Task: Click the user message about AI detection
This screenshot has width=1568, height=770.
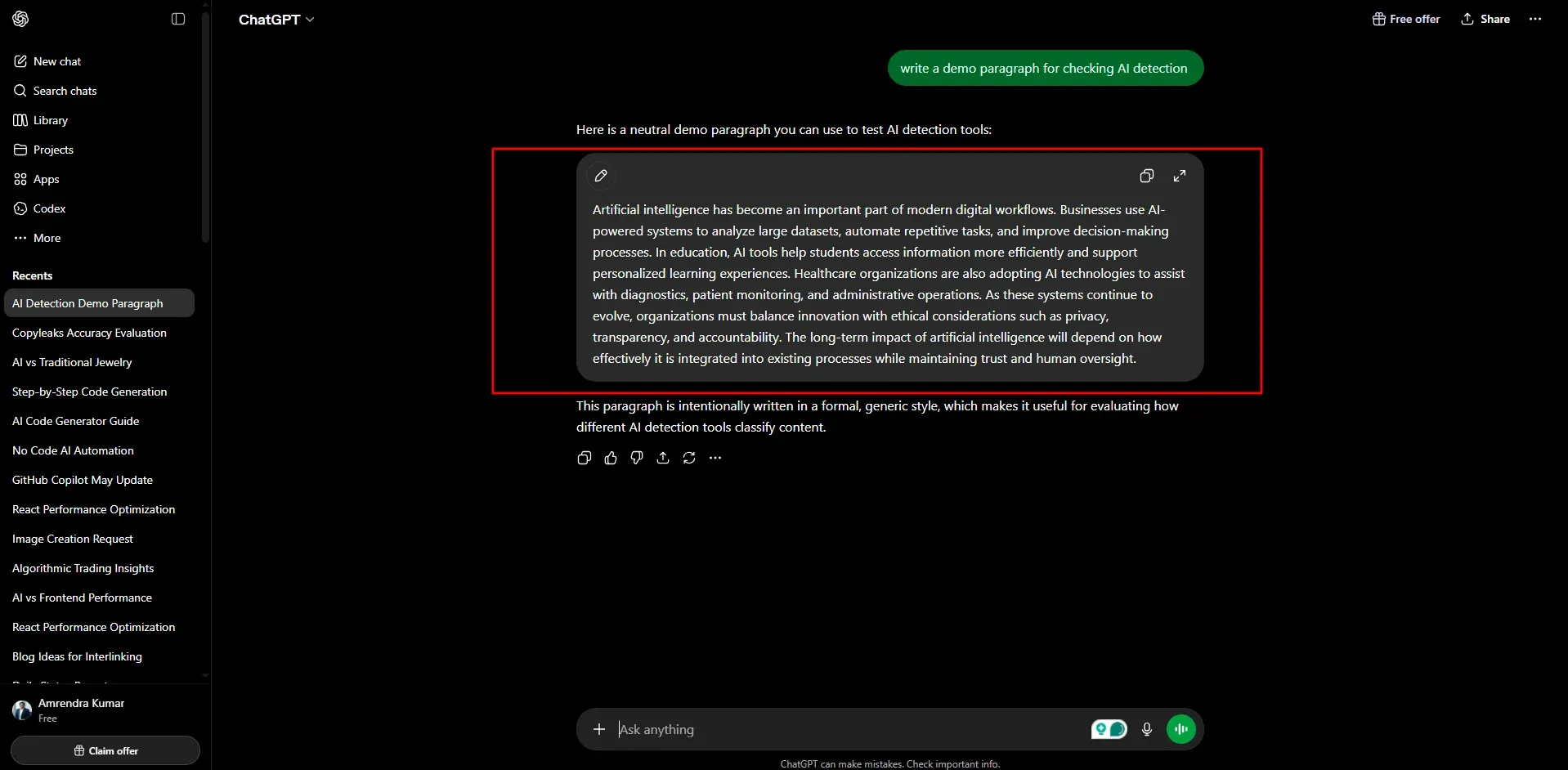Action: 1045,68
